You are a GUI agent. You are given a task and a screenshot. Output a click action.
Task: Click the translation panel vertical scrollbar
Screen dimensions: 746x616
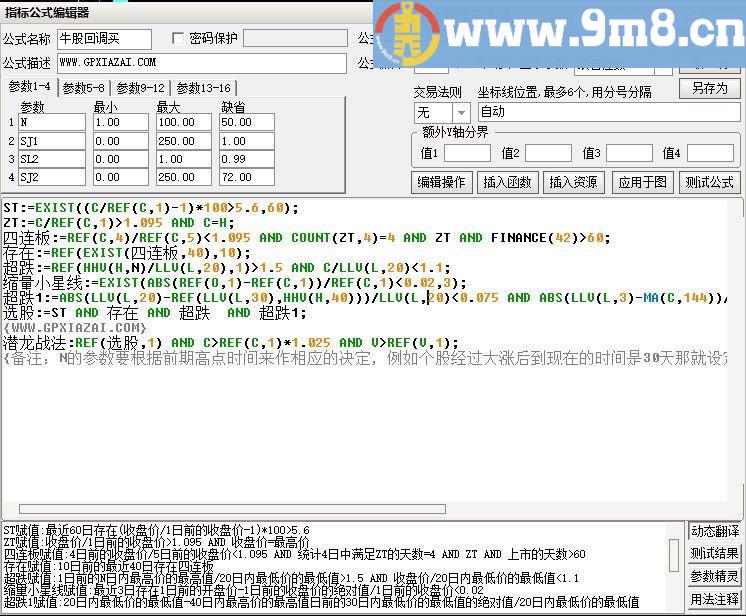pos(674,555)
